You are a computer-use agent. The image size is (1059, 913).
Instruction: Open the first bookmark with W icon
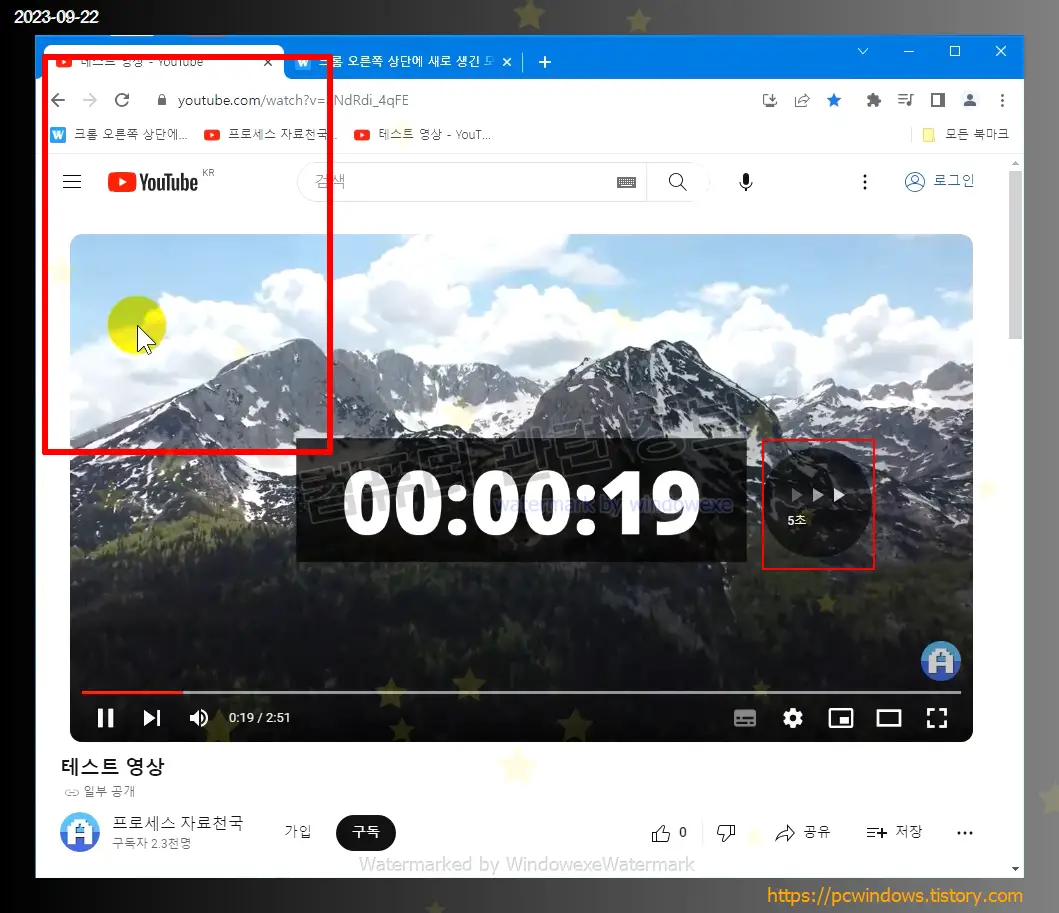(x=119, y=134)
